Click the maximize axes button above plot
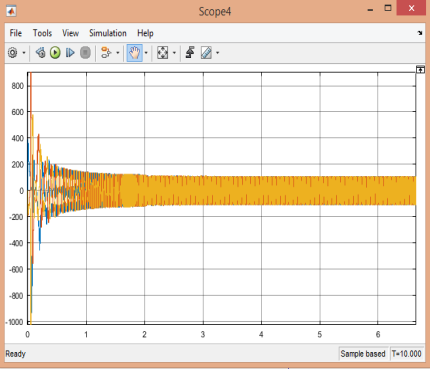 [420, 70]
